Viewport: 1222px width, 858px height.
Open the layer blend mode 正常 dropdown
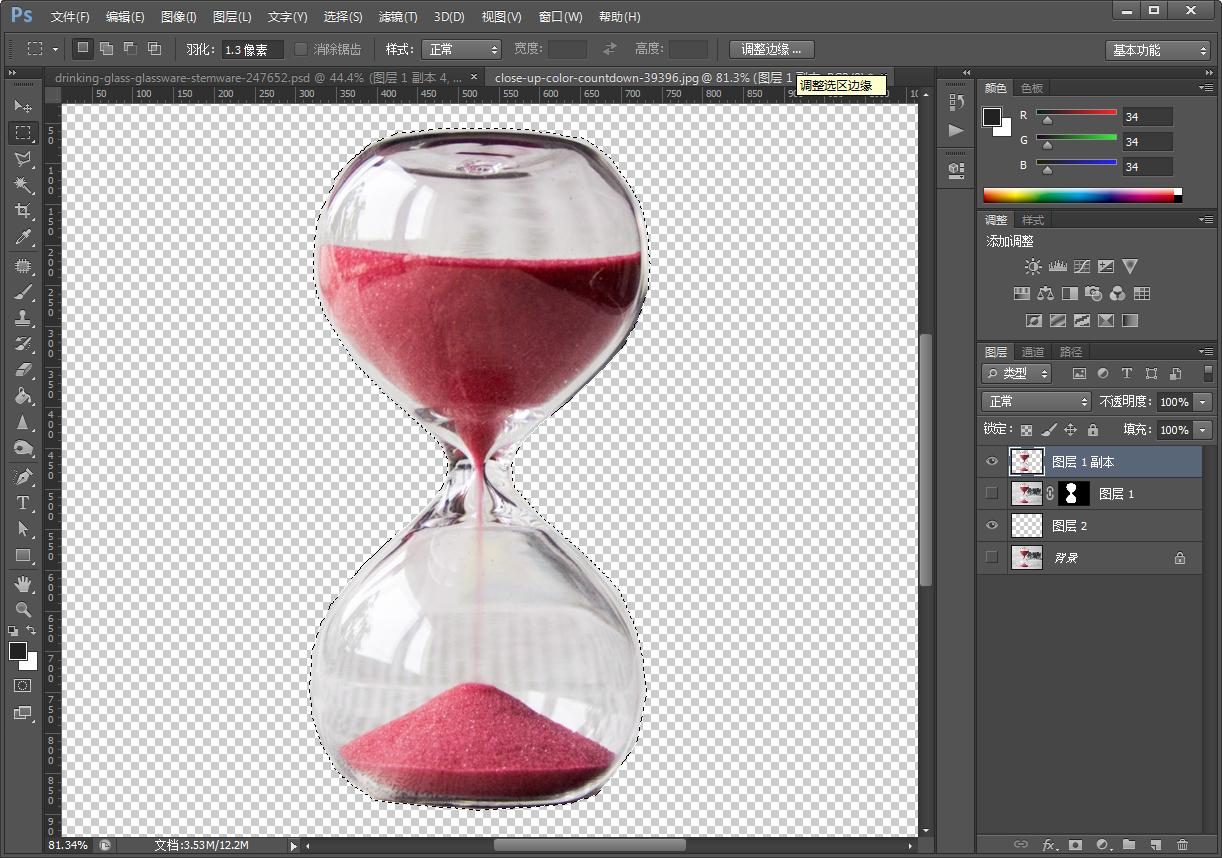pos(1036,401)
